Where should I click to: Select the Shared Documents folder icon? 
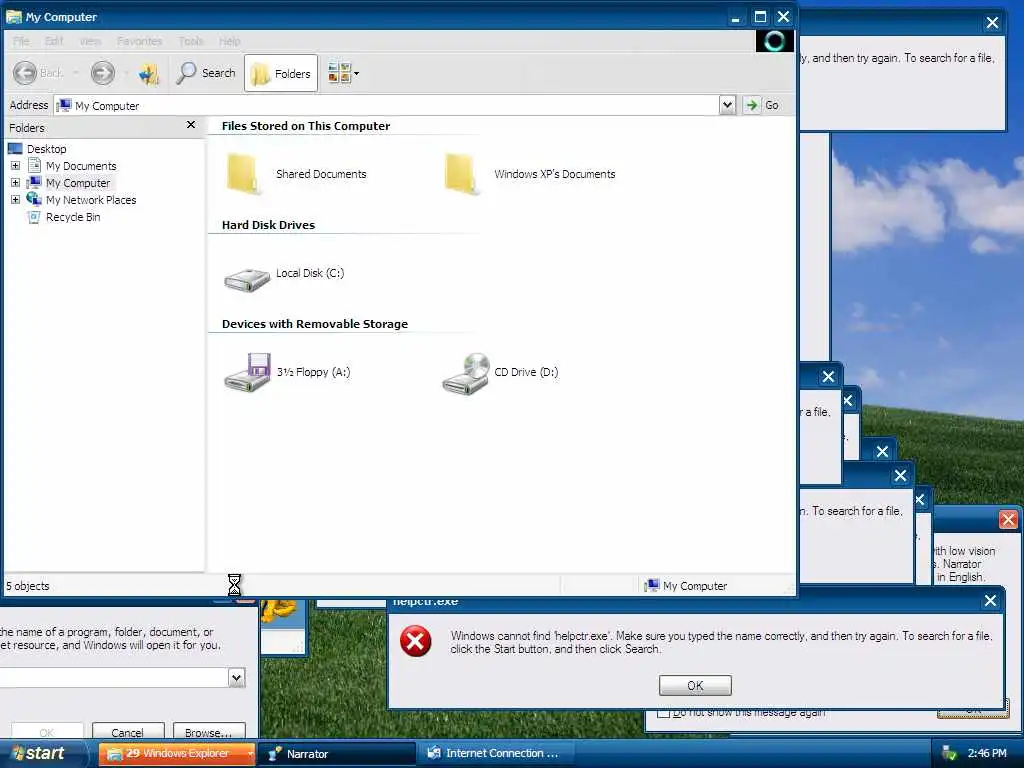click(243, 174)
